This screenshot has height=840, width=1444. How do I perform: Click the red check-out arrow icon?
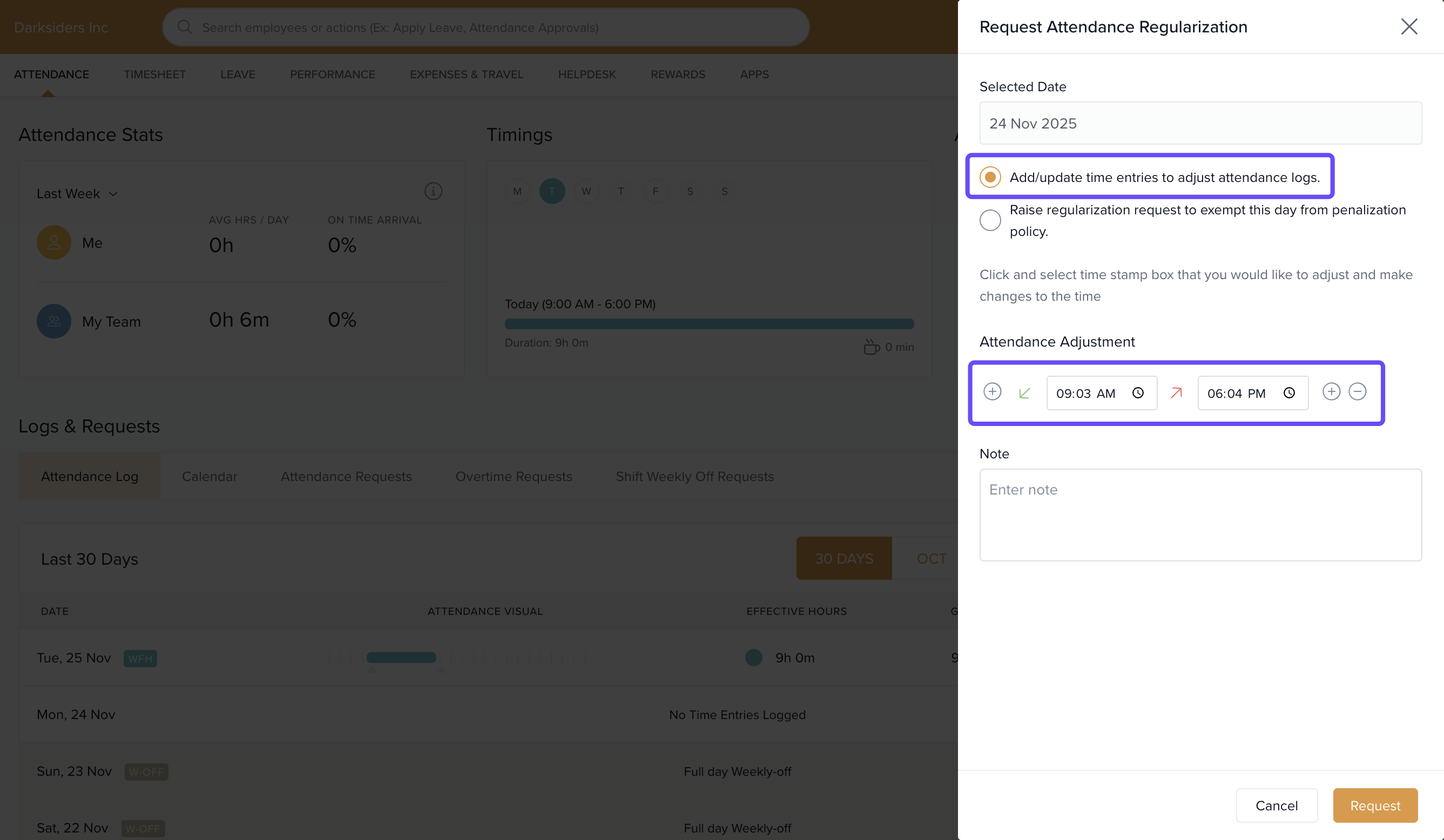click(x=1176, y=393)
